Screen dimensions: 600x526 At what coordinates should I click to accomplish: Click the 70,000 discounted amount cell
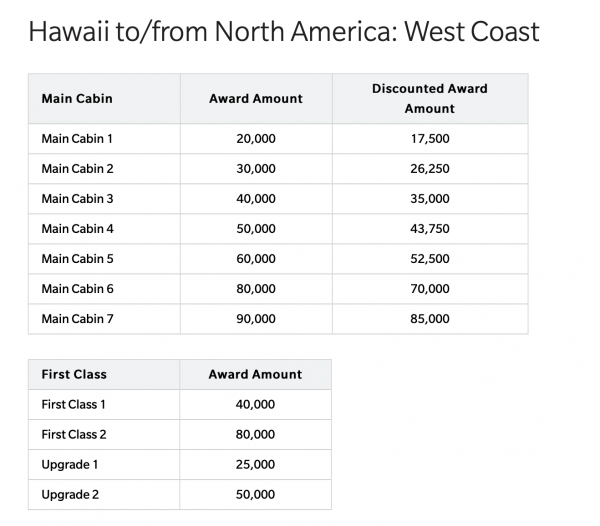430,289
